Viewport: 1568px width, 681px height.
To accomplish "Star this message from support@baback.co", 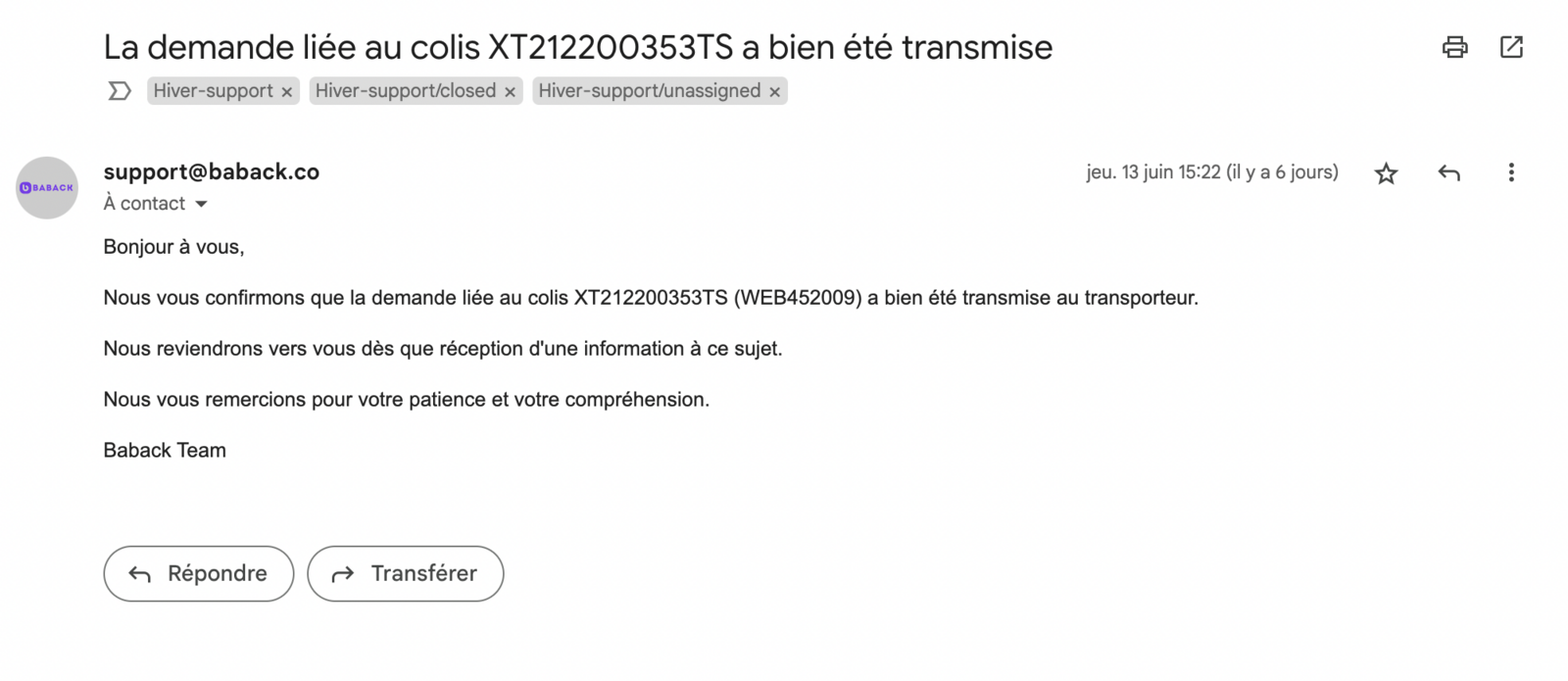I will pyautogui.click(x=1386, y=173).
